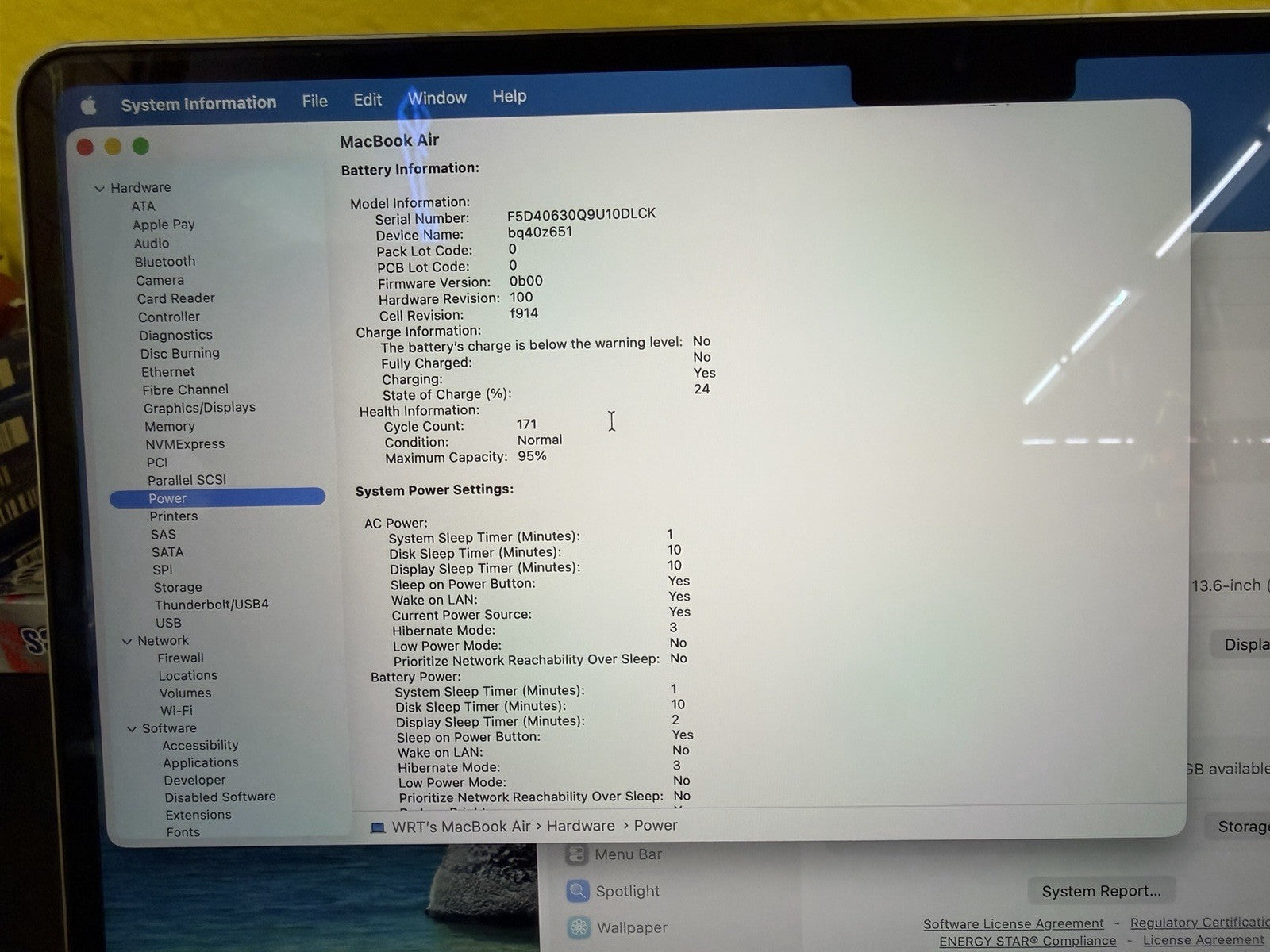This screenshot has height=952, width=1270.
Task: Open the Help menu
Action: [509, 96]
